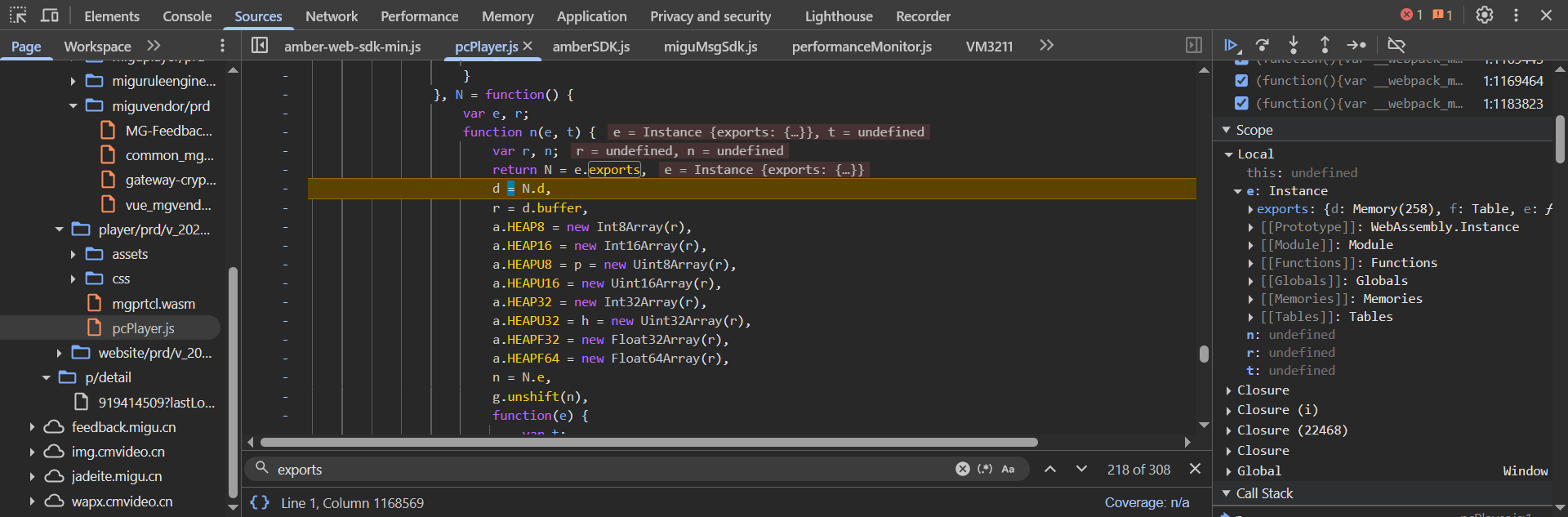Expand the Closure (i) scope
The width and height of the screenshot is (1568, 517).
[1229, 410]
